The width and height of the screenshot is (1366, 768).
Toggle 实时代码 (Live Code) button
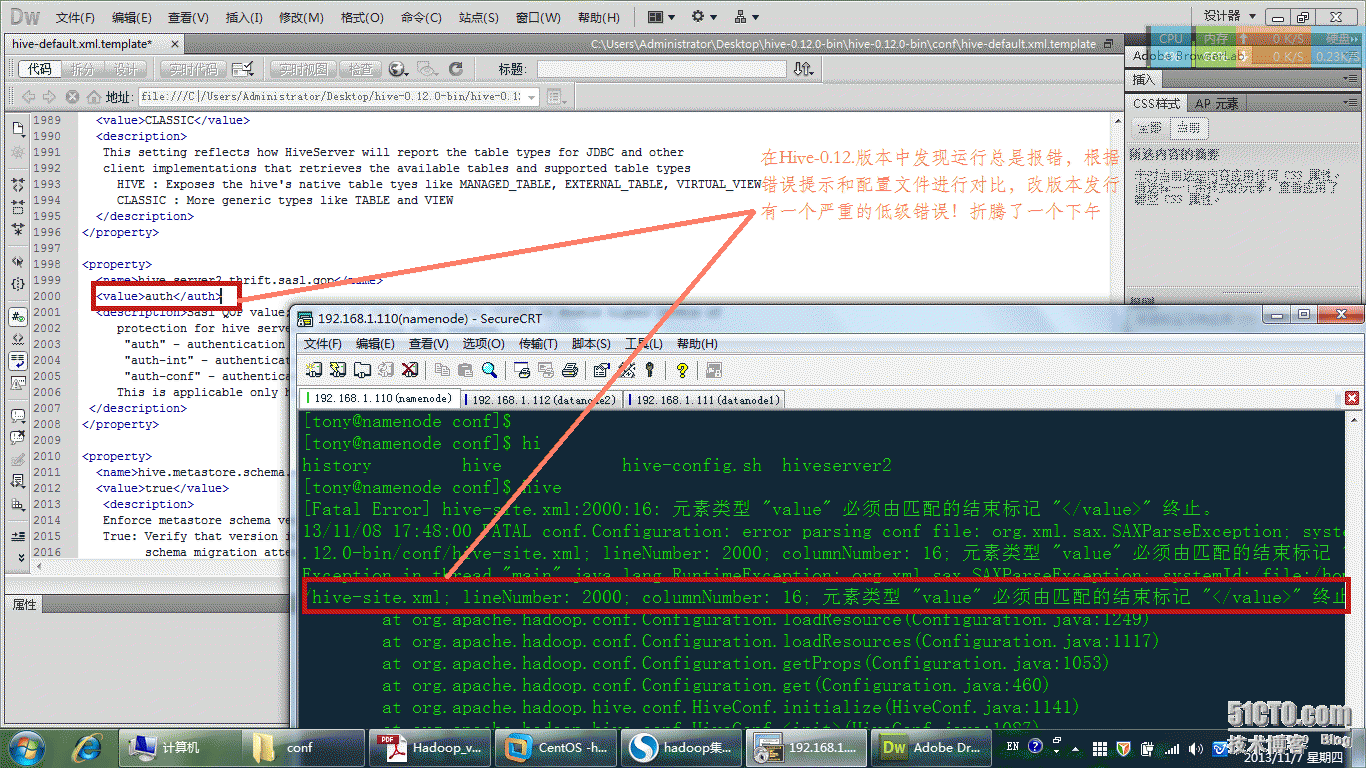click(x=193, y=69)
